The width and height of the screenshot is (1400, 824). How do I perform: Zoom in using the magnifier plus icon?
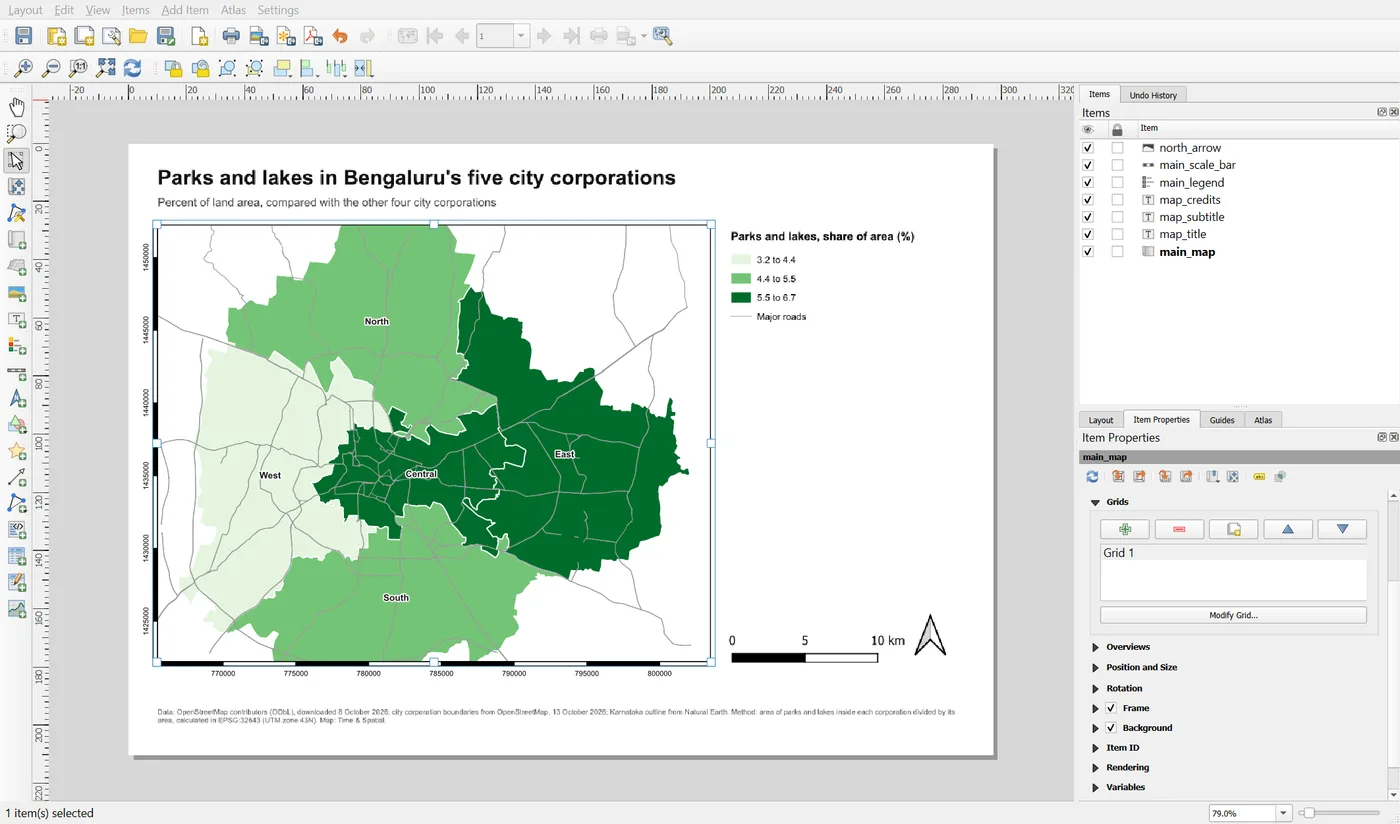[22, 69]
